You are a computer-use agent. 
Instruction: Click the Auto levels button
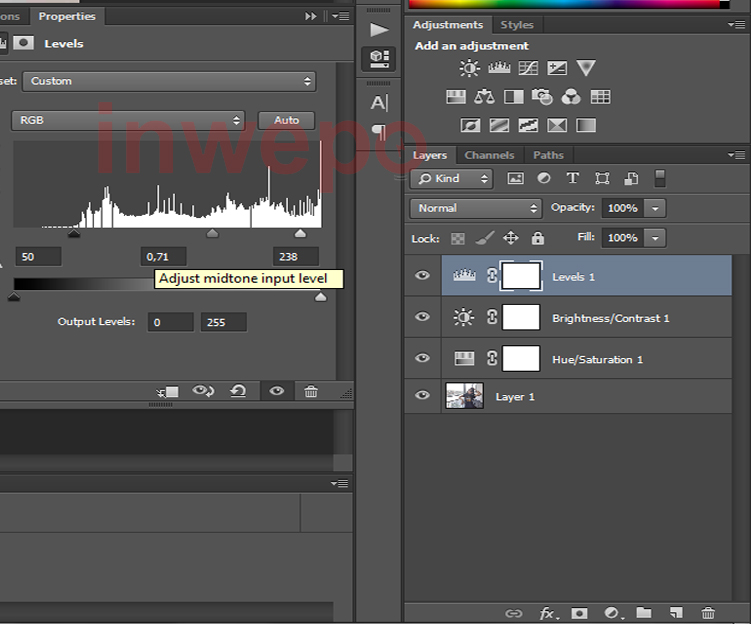pos(286,120)
